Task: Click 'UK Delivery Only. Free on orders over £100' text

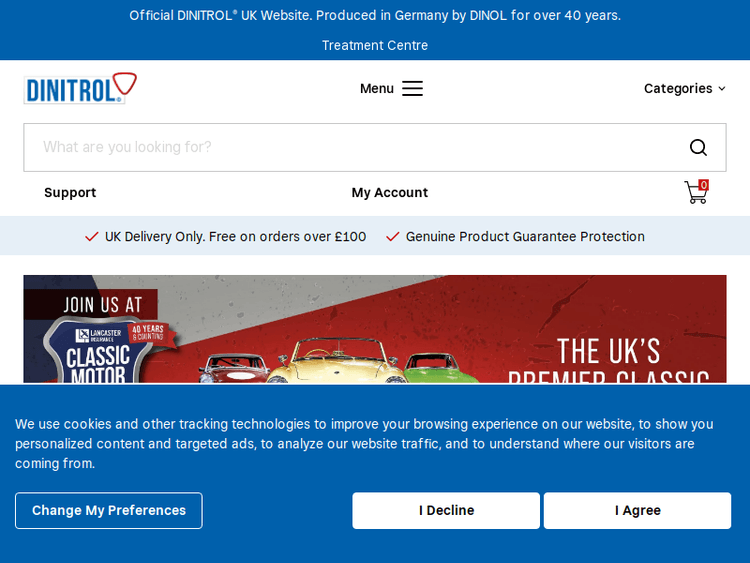Action: point(235,236)
